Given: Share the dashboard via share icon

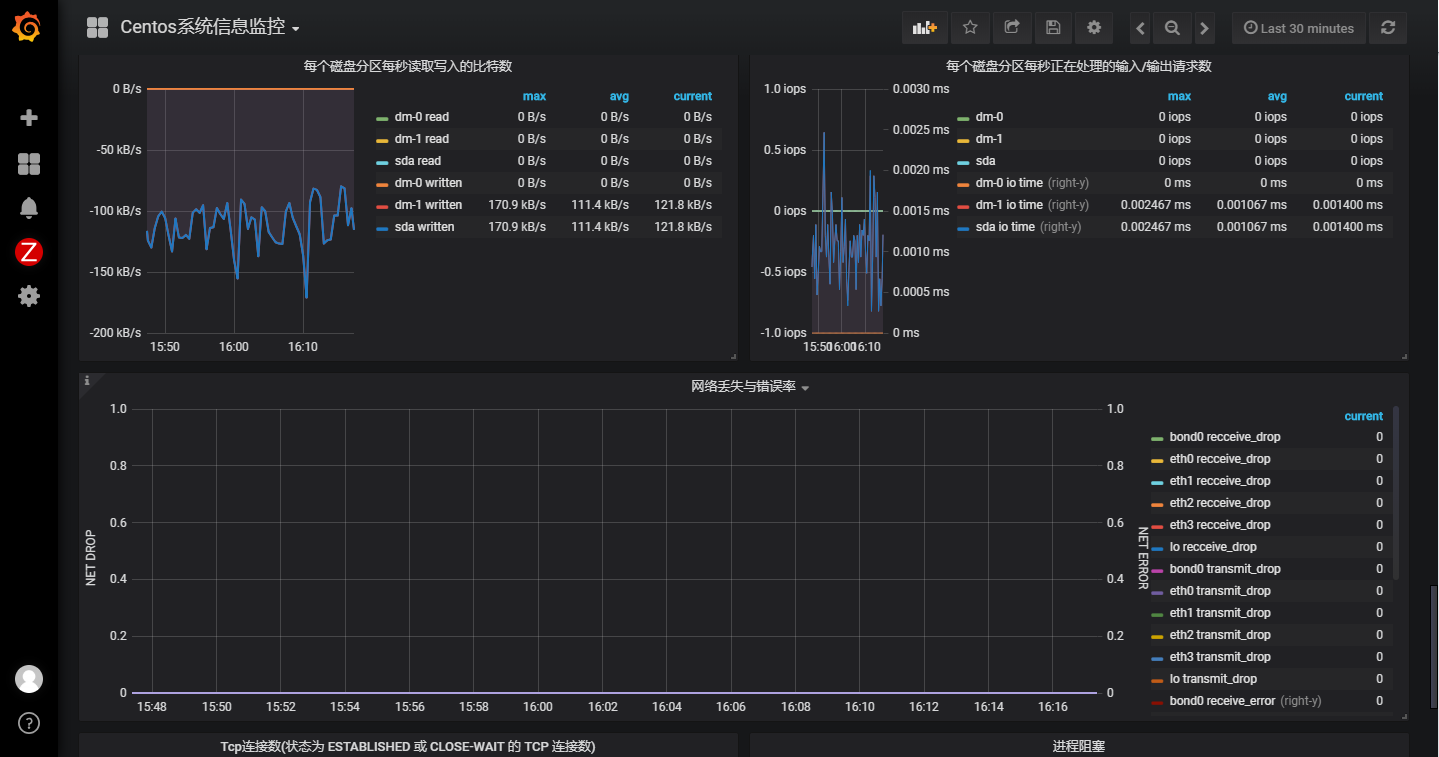Looking at the screenshot, I should point(1012,28).
